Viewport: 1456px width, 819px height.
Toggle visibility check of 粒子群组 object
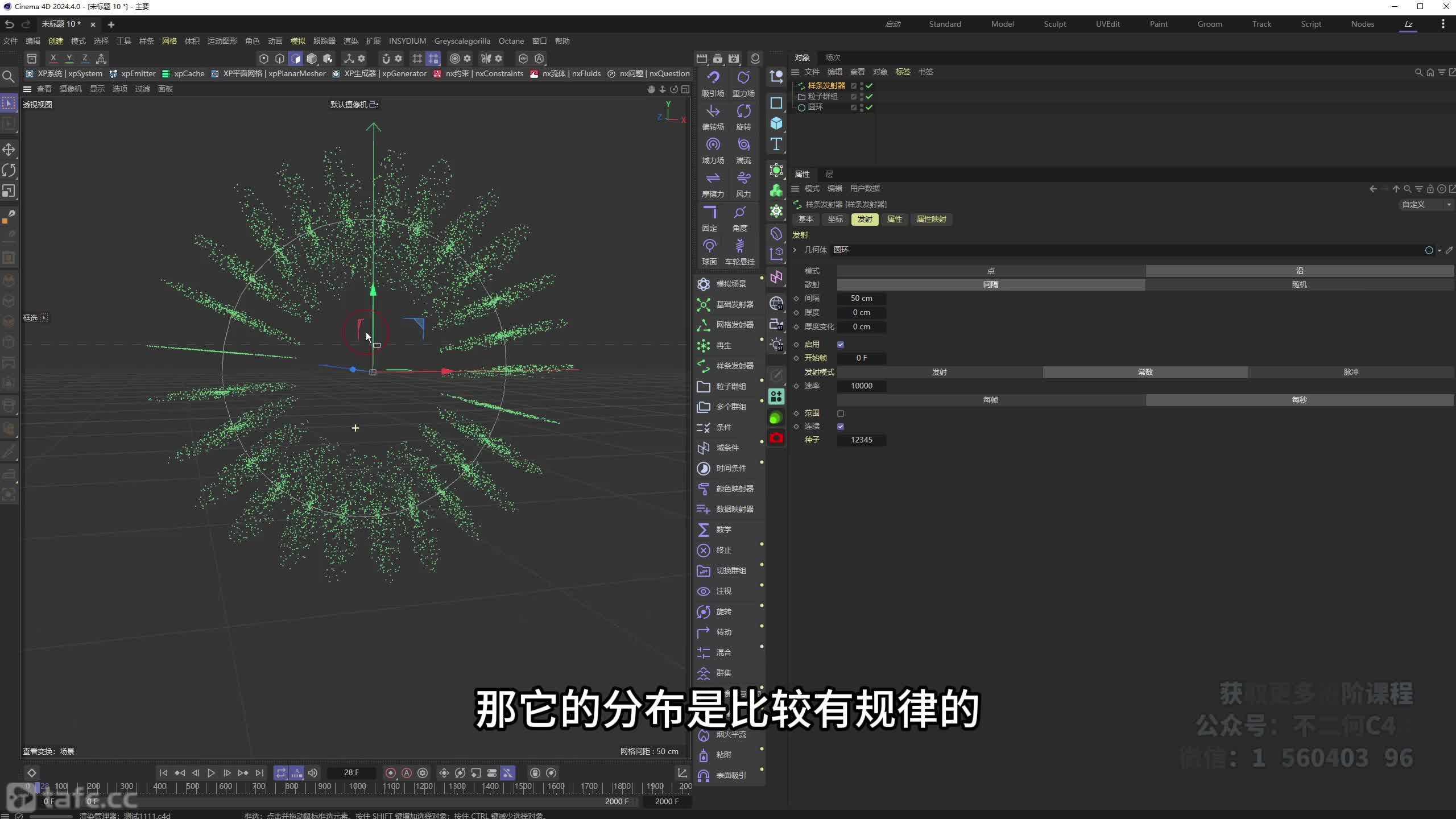[869, 96]
